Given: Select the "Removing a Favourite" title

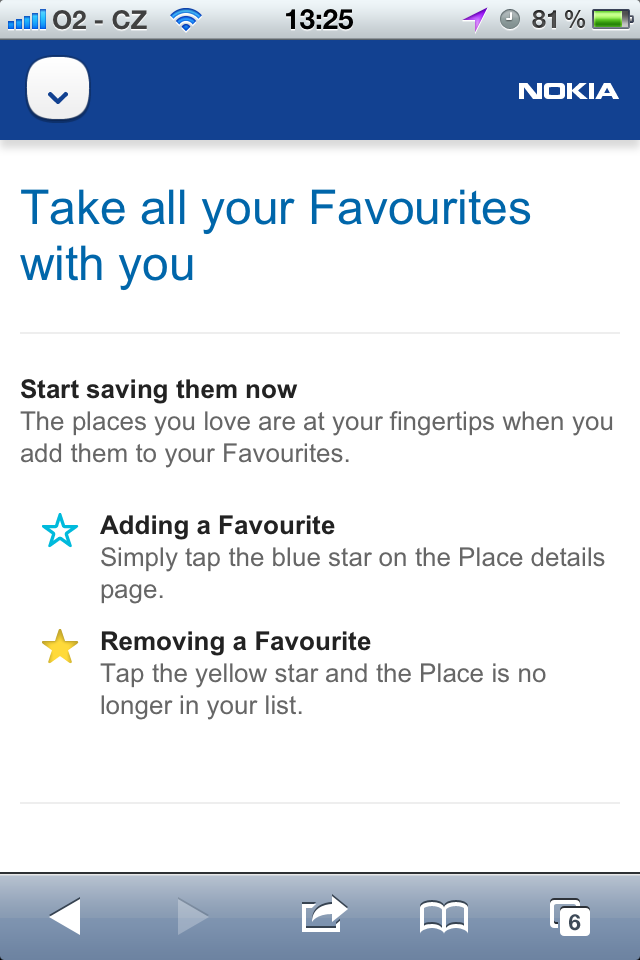Looking at the screenshot, I should point(235,641).
